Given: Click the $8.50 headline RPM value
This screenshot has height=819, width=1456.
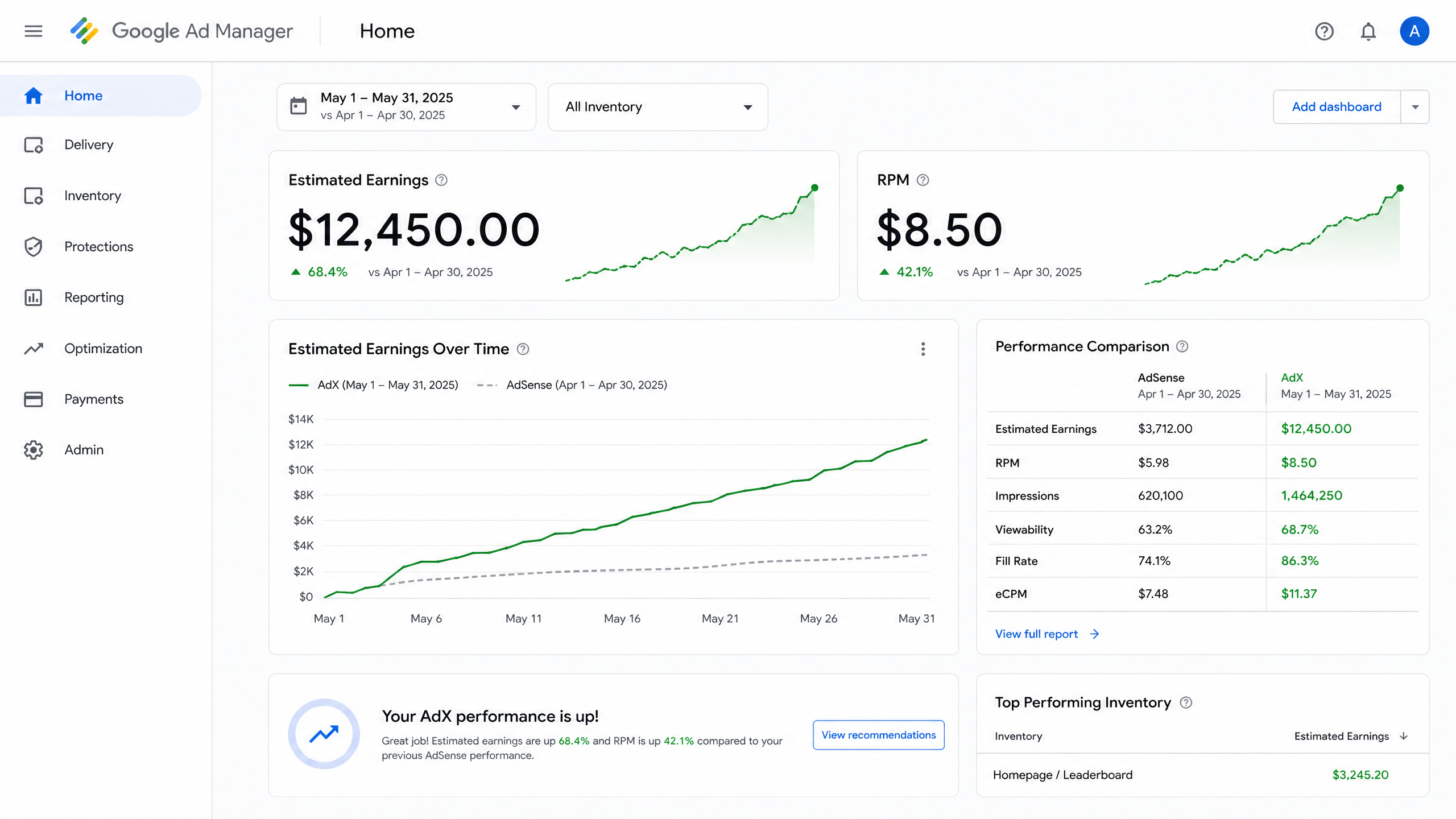Looking at the screenshot, I should pos(939,230).
